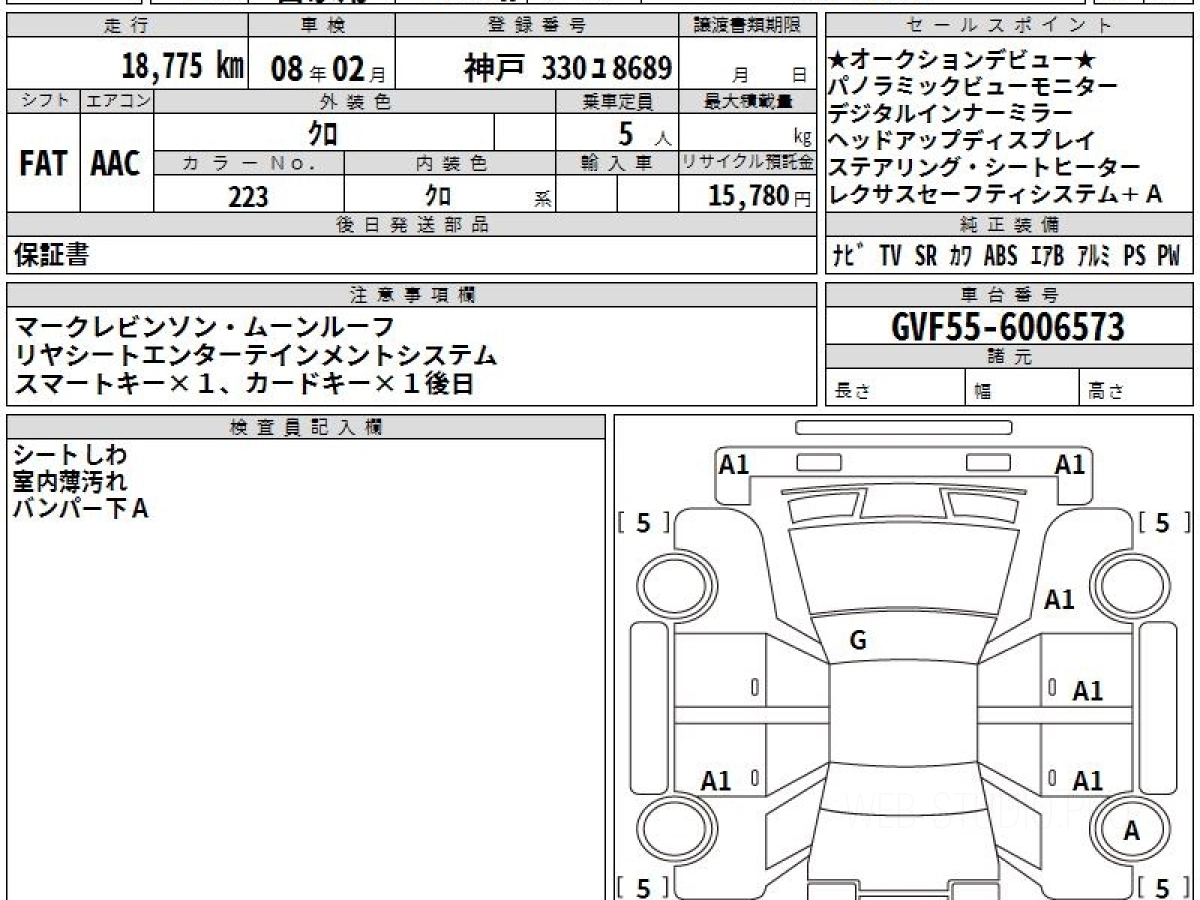
Task: Click the カラーNo. header
Action: [x=249, y=164]
